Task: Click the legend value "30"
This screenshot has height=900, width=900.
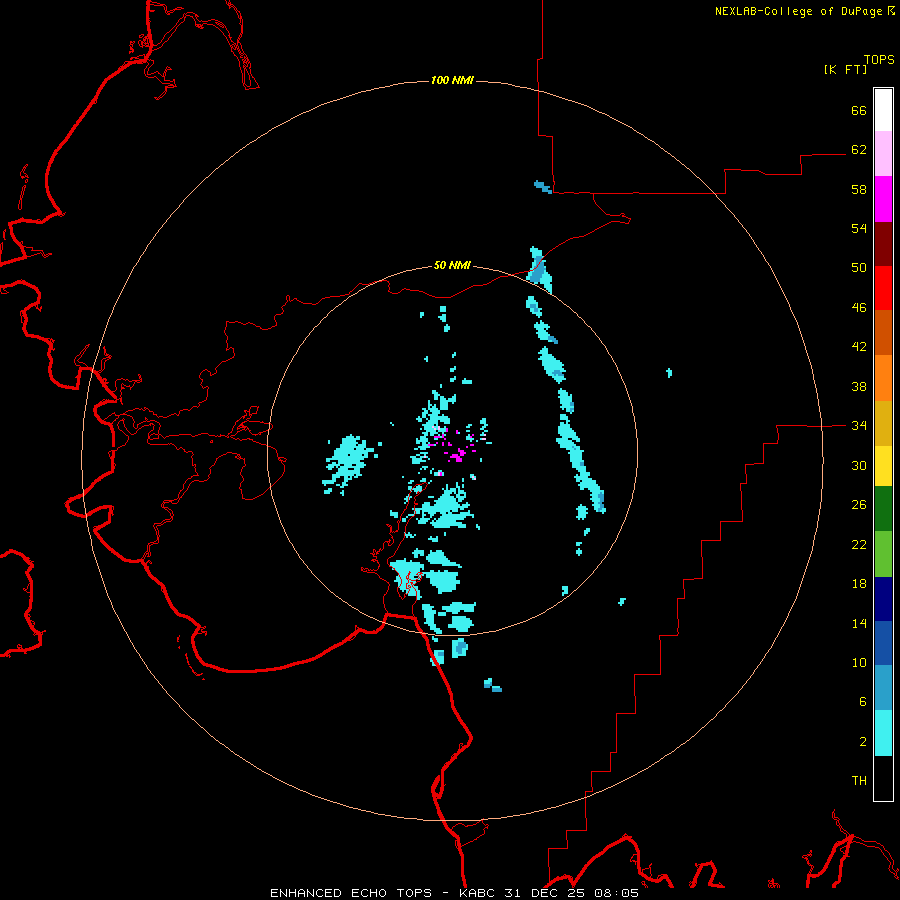Action: tap(859, 465)
